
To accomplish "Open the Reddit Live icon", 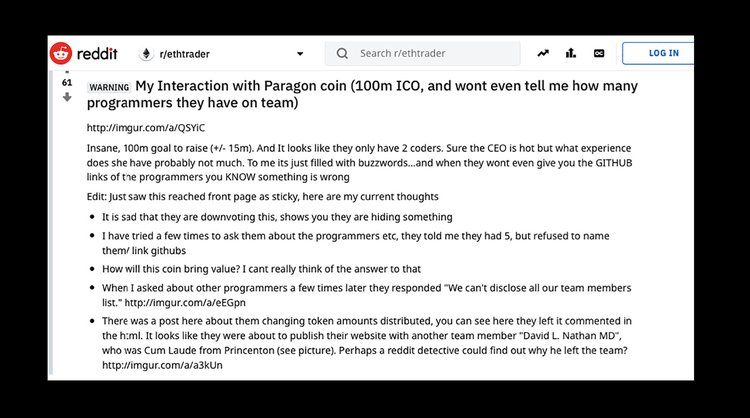I will coord(599,53).
